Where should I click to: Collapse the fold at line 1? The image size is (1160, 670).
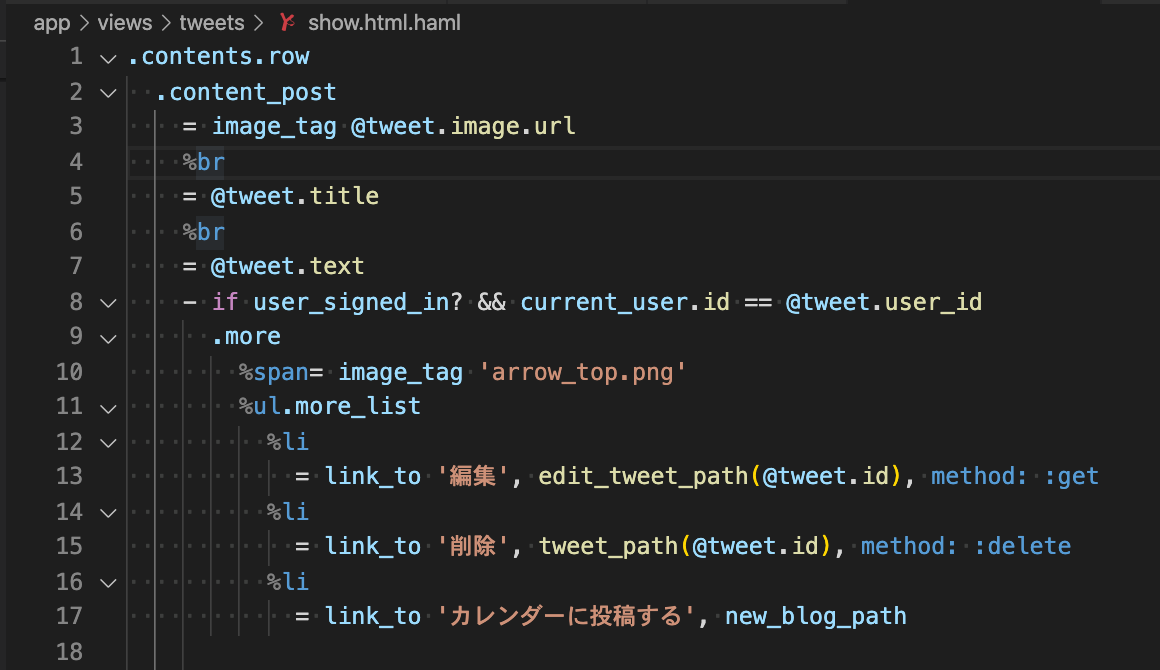coord(108,58)
